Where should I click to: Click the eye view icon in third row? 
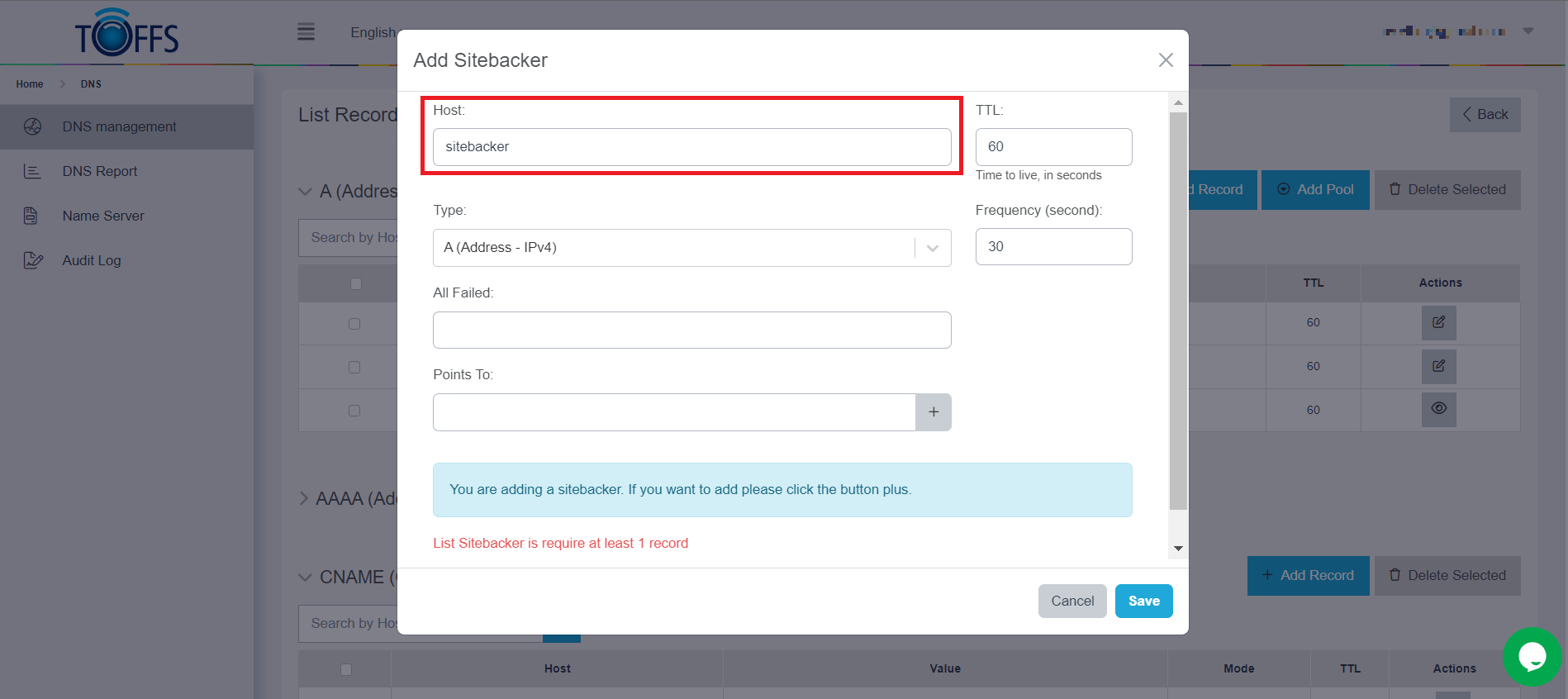click(1437, 409)
